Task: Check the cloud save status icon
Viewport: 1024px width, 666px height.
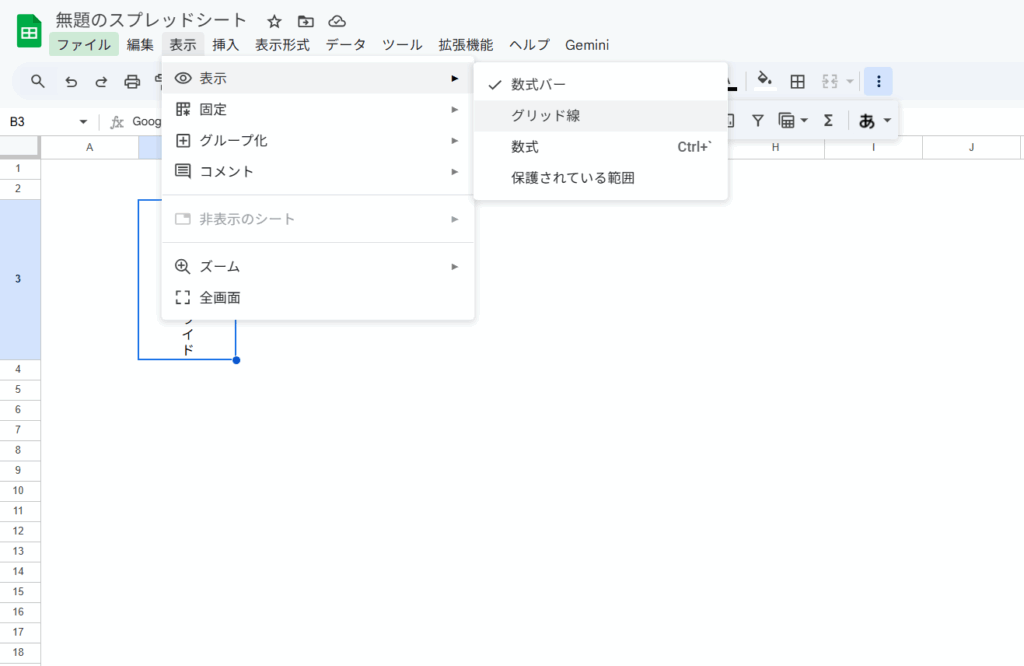Action: (337, 21)
